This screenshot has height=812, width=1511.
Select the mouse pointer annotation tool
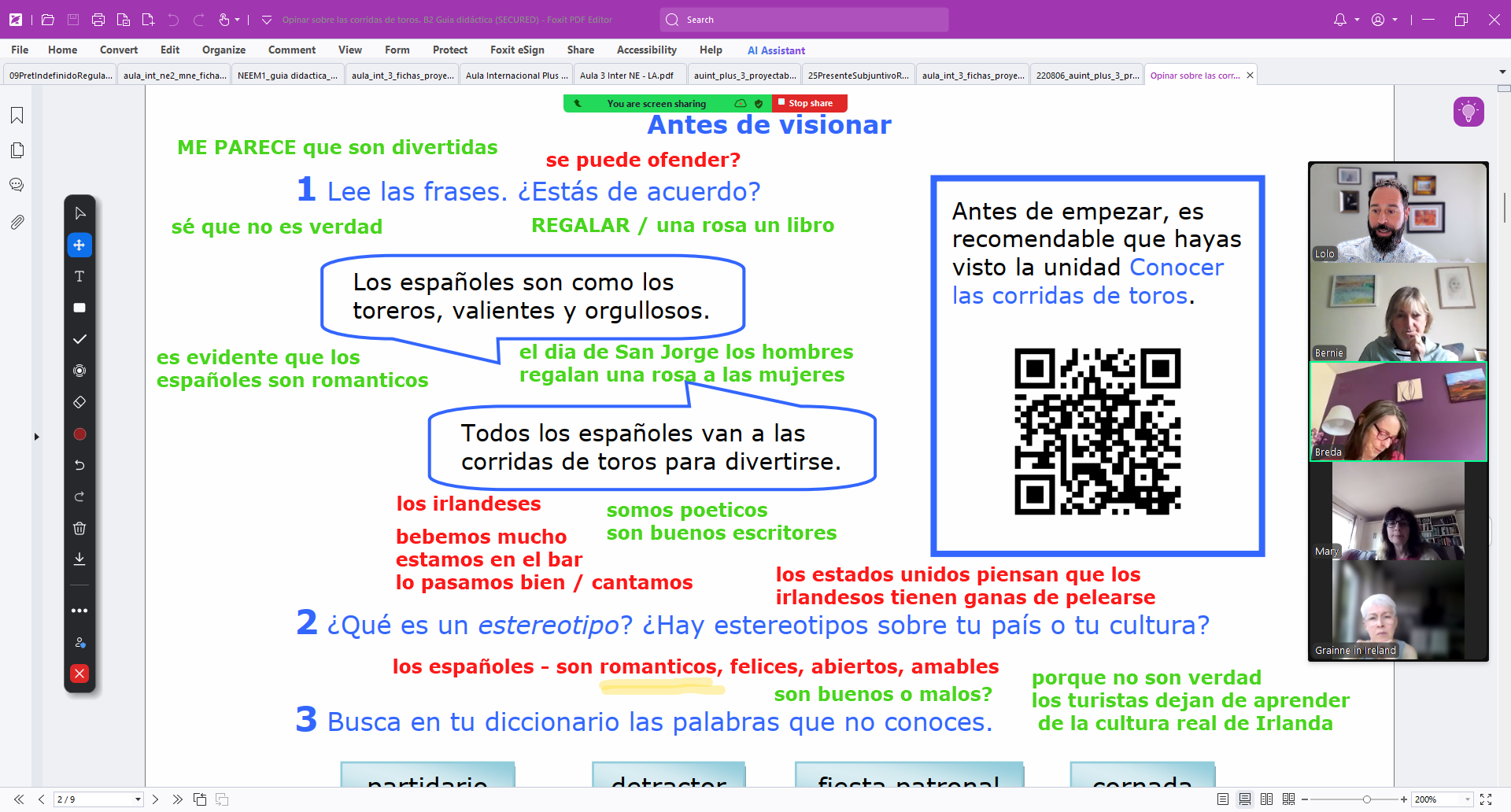click(x=79, y=213)
